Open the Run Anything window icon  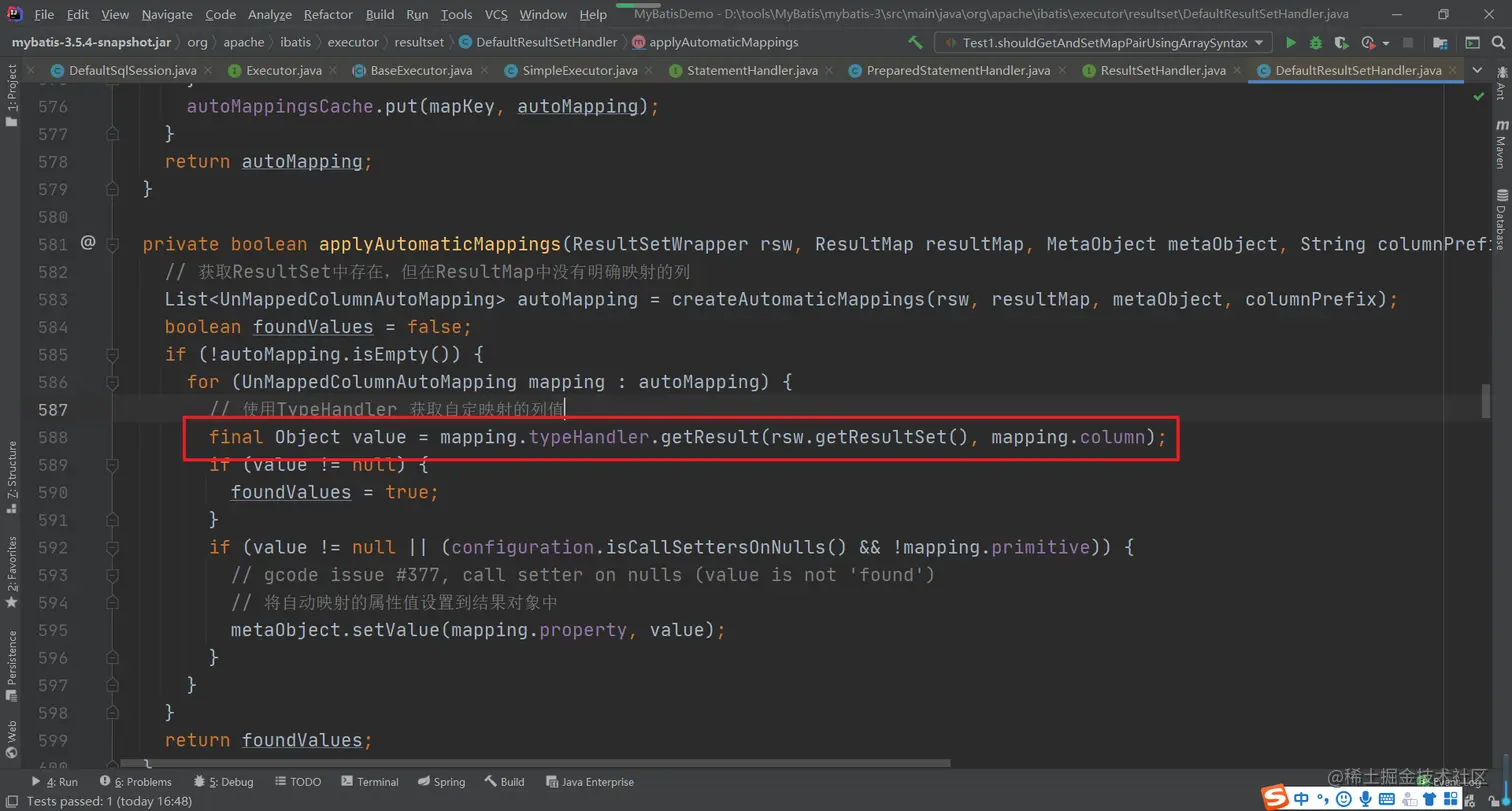1472,43
